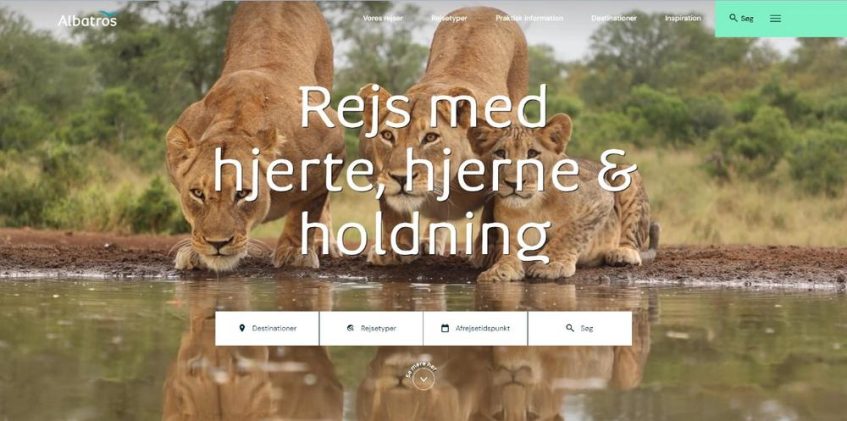Click the "Rejs med hjerte" hero heading
Screen dimensions: 847x421
(425, 172)
